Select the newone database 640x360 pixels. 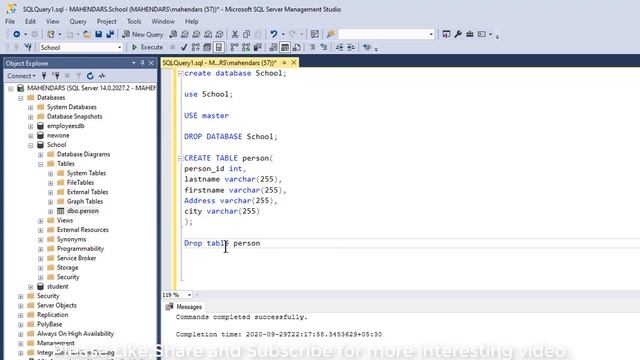58,136
